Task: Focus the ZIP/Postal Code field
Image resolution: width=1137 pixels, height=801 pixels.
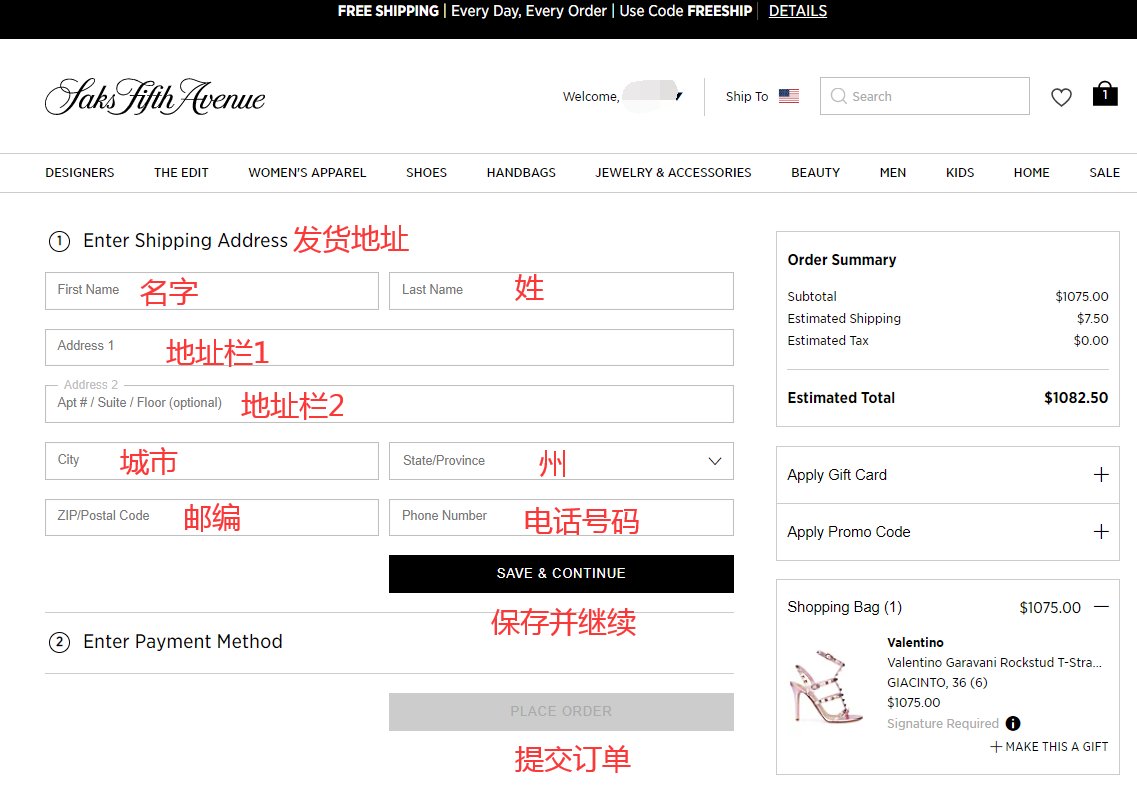Action: point(212,518)
